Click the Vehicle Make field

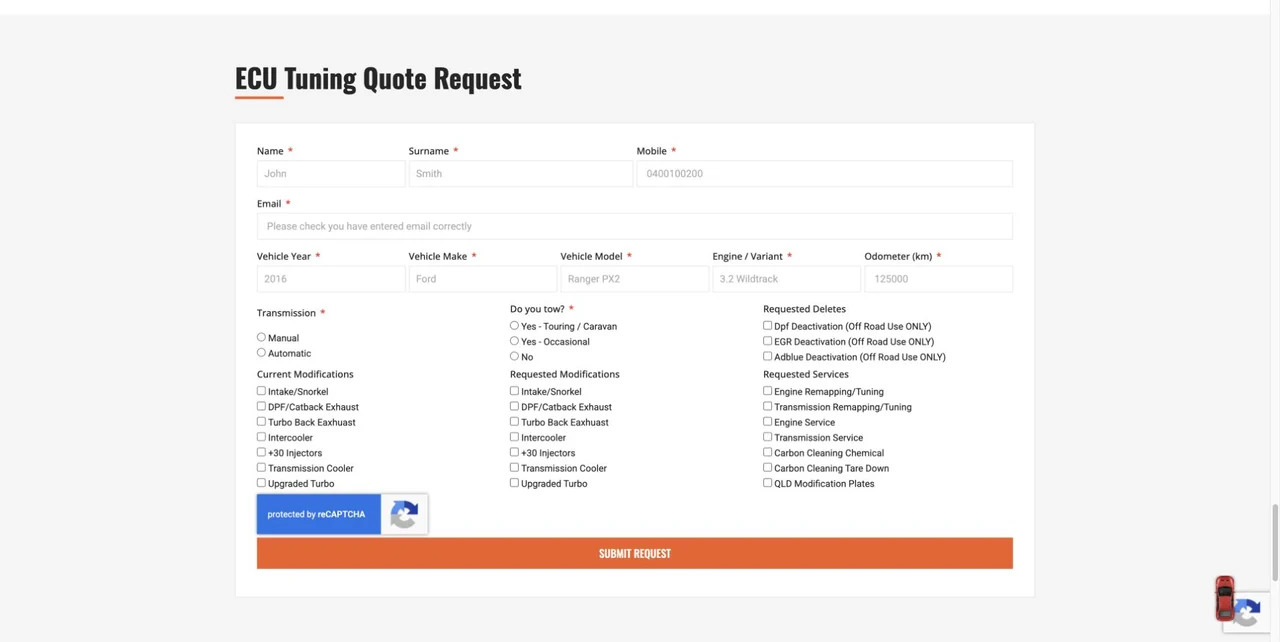pyautogui.click(x=483, y=279)
